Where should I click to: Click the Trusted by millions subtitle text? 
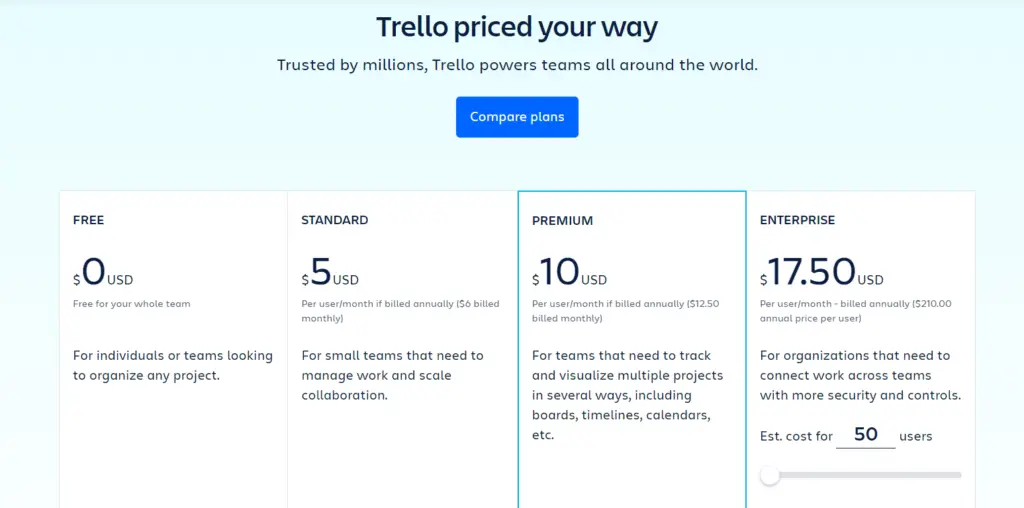click(517, 65)
